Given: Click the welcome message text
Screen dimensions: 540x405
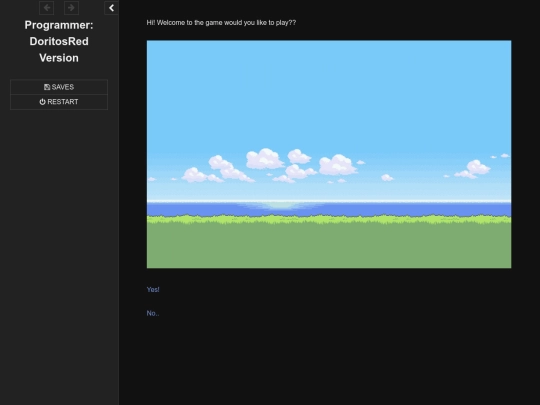Looking at the screenshot, I should [x=221, y=23].
